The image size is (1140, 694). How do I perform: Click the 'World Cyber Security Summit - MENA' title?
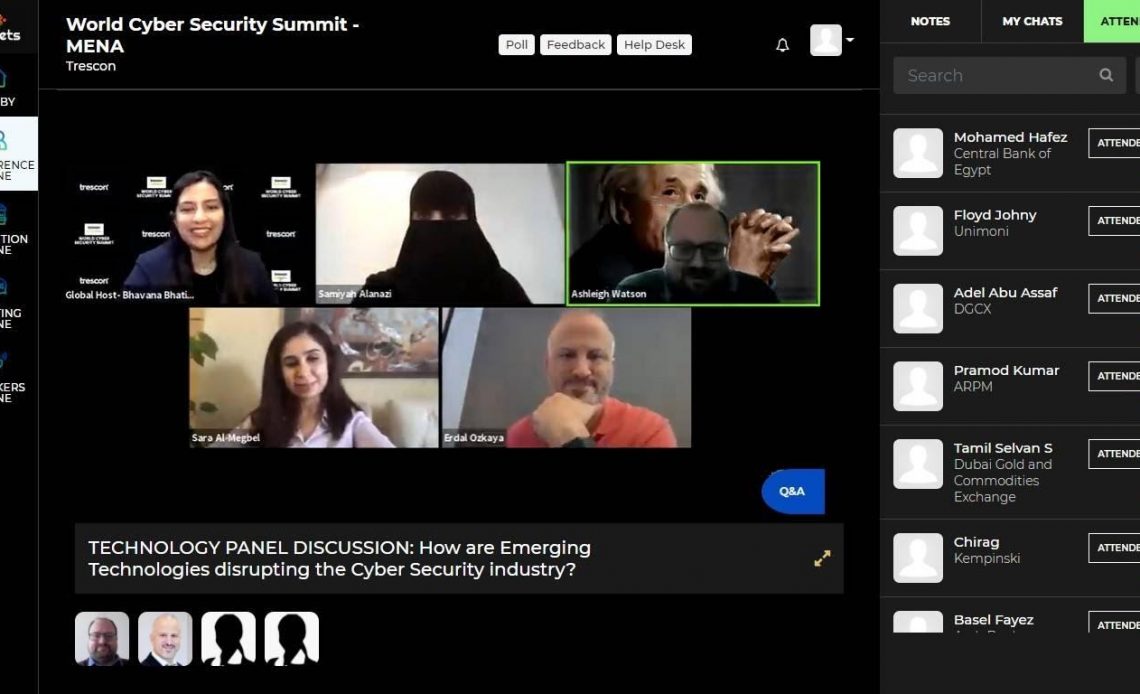[212, 35]
